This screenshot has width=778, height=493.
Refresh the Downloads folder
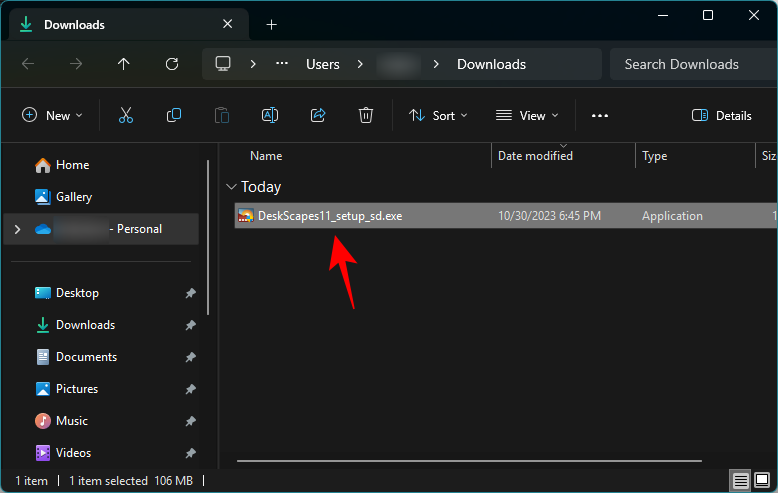click(172, 64)
